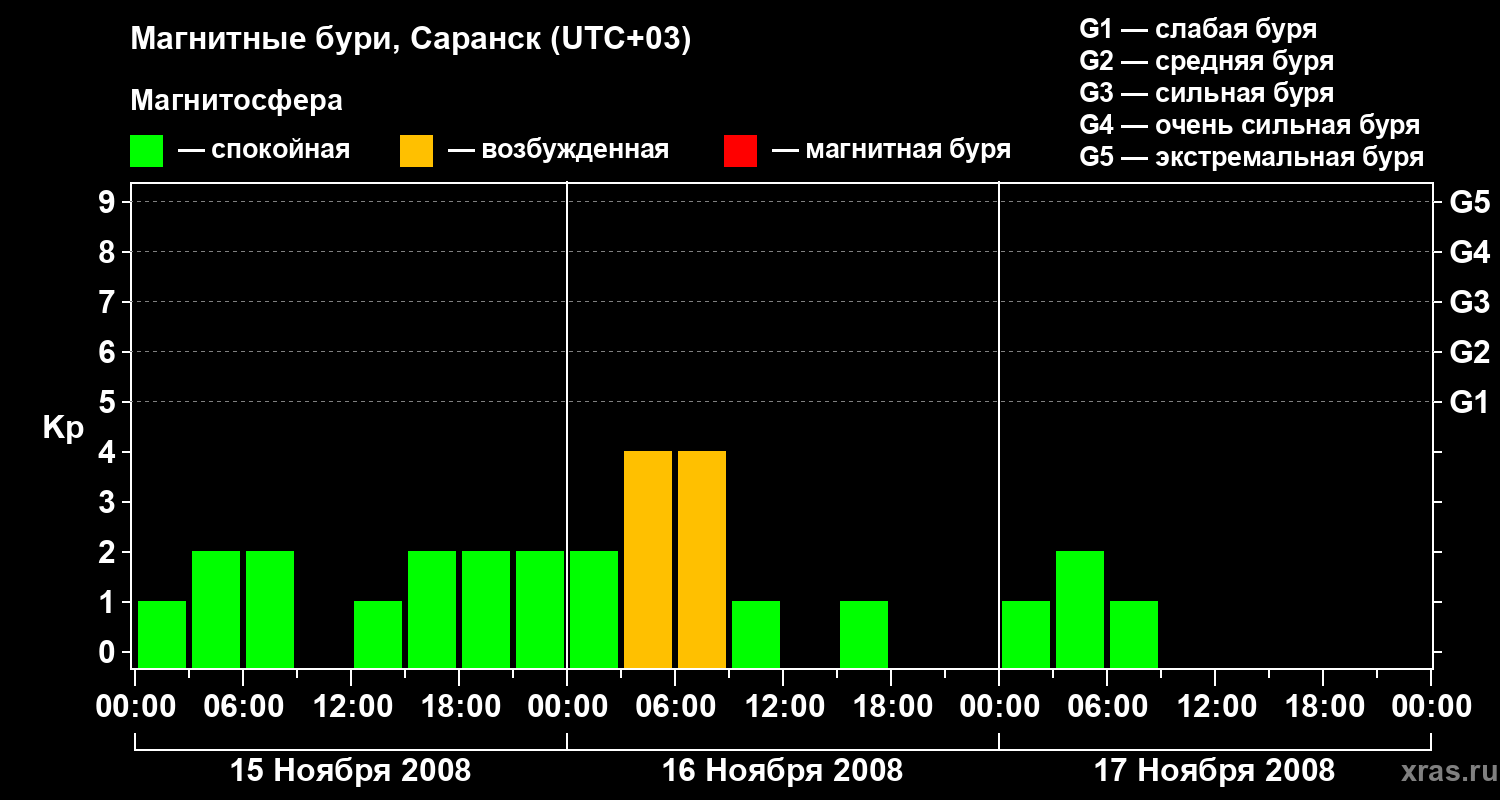Viewport: 1500px width, 800px height.
Task: Click the 06–09 orange Kp 4 bar on 16 November
Action: 702,560
